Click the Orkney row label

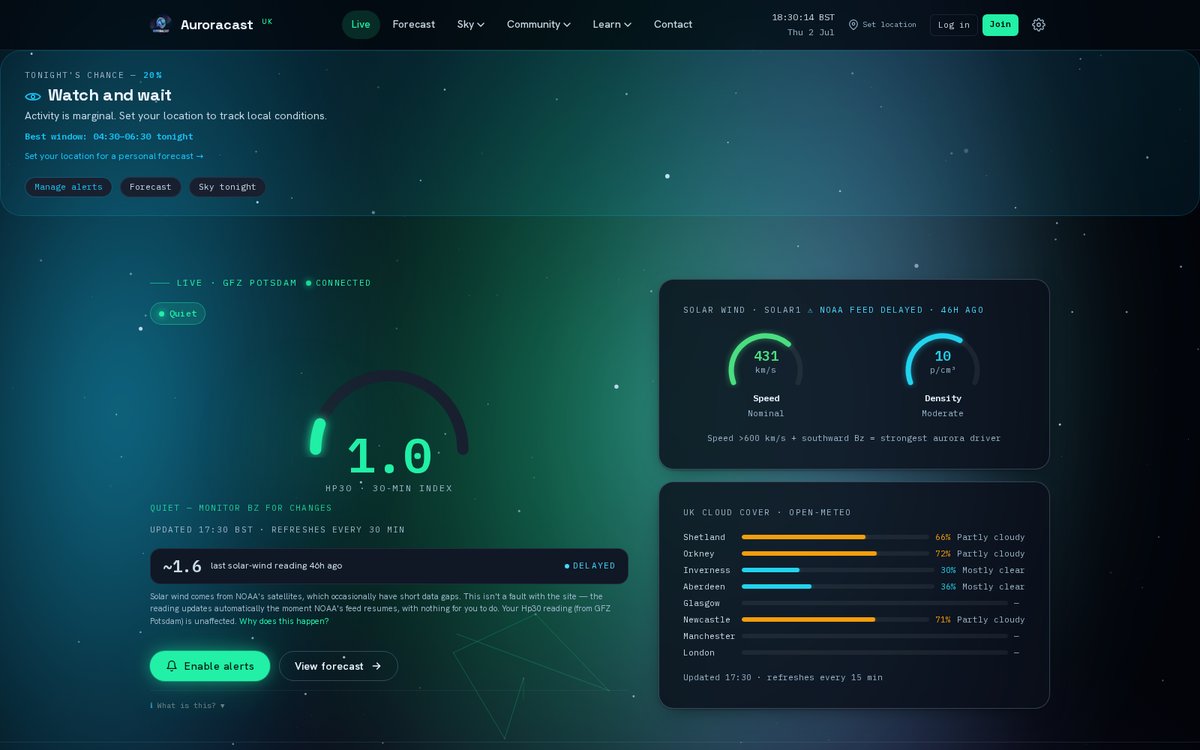(x=699, y=554)
